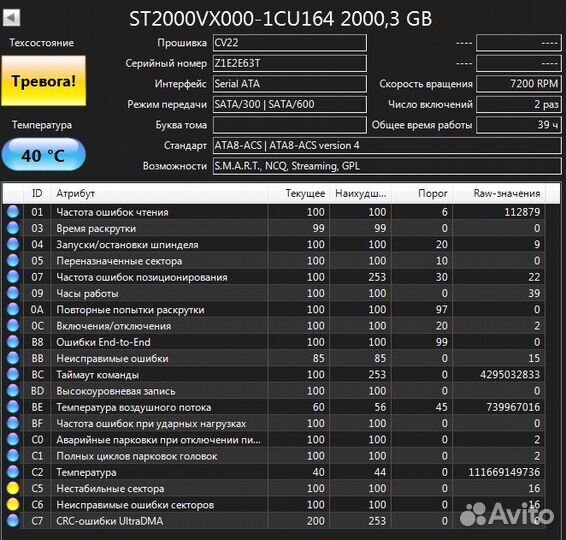The height and width of the screenshot is (540, 566).
Task: Select the row Частота ошибок чтения
Action: [x=274, y=212]
